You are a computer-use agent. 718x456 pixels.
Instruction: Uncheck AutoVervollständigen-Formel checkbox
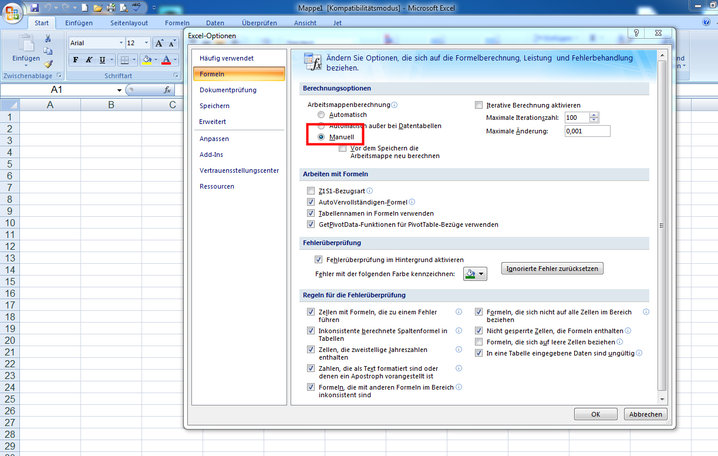coord(311,202)
